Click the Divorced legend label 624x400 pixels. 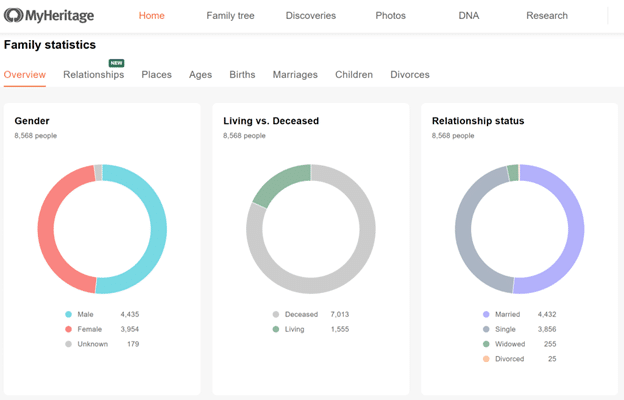pos(509,359)
